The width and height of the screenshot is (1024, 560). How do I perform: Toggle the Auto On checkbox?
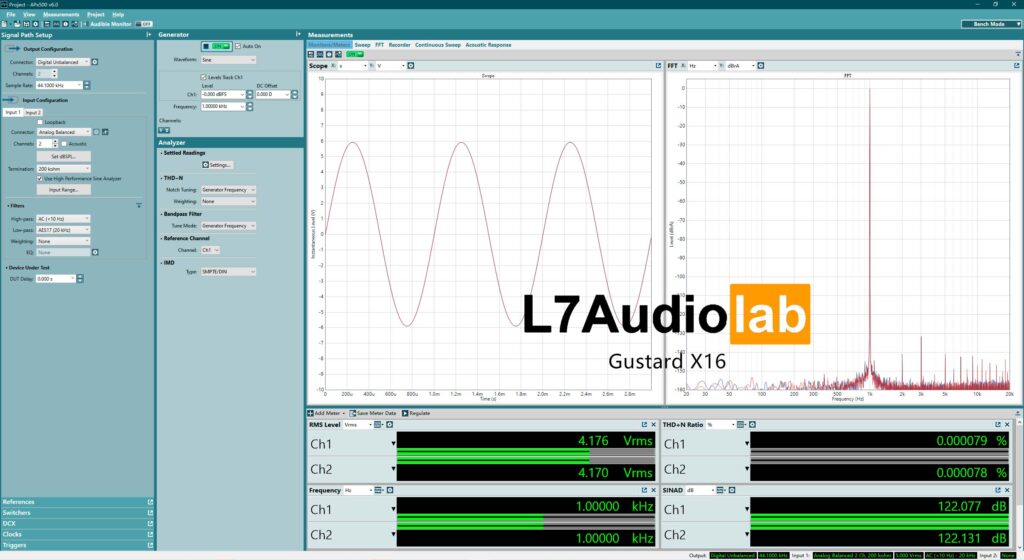[238, 46]
